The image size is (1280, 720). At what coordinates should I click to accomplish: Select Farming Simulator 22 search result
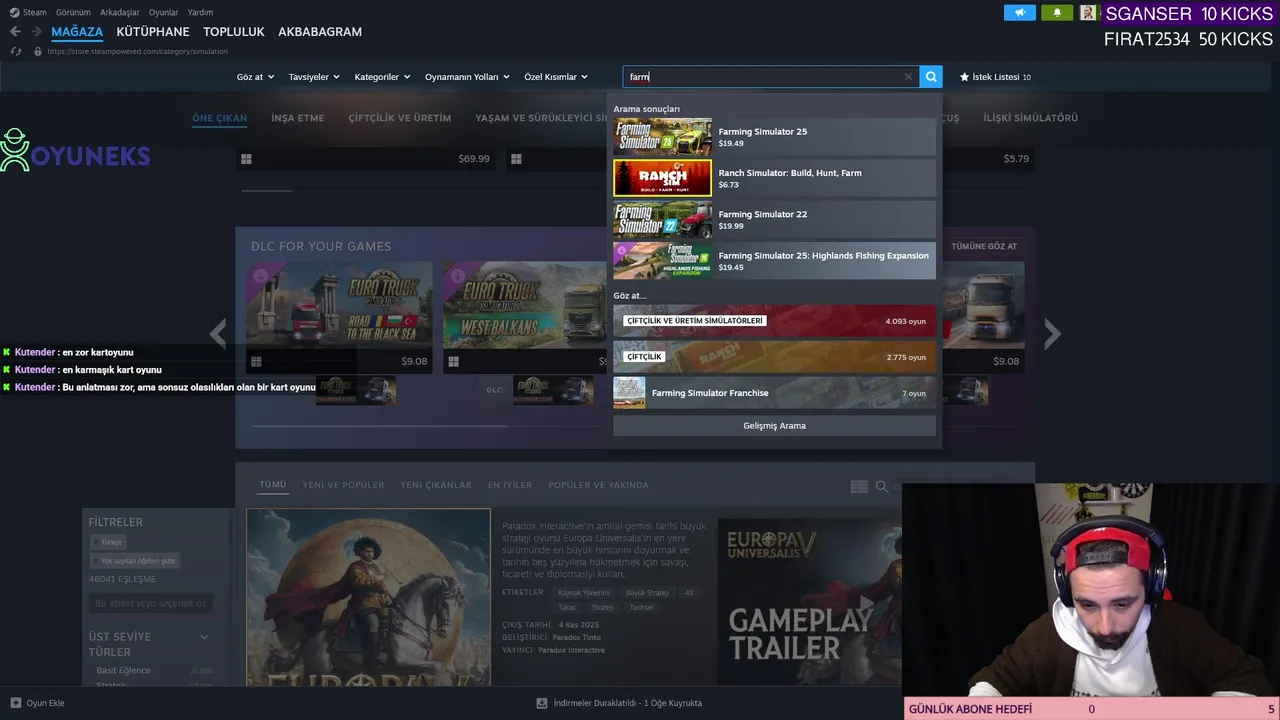tap(775, 220)
